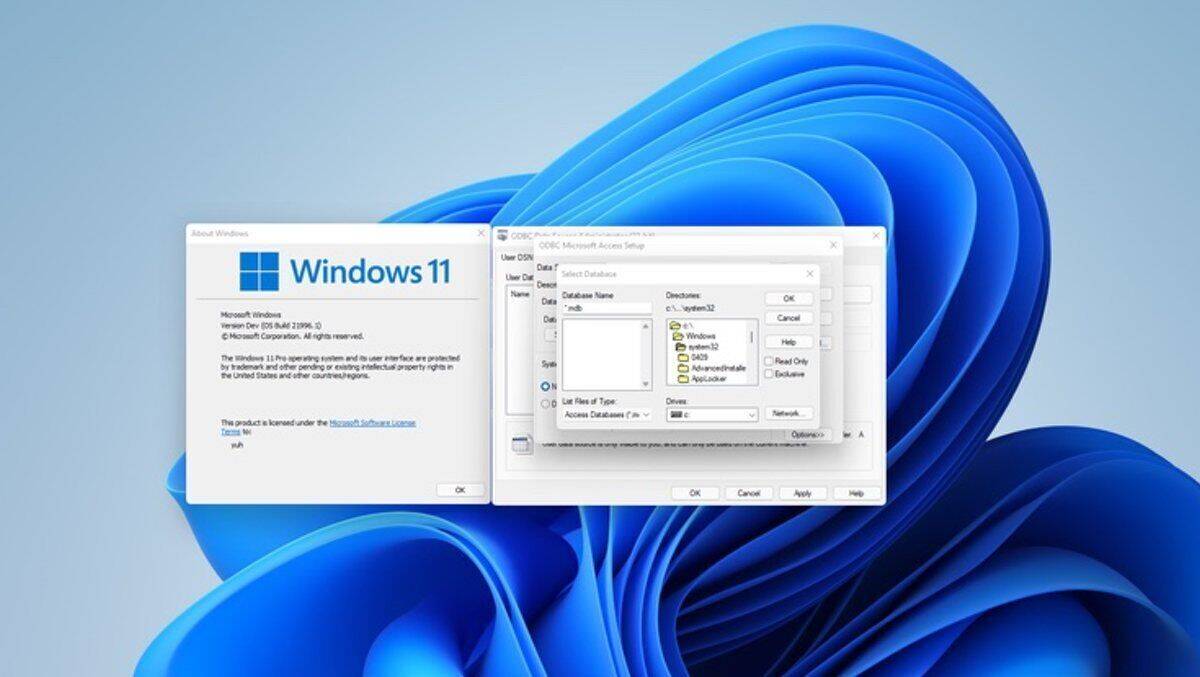This screenshot has width=1200, height=677.
Task: Click the data source icon in ODBC Administrator
Action: [x=520, y=442]
